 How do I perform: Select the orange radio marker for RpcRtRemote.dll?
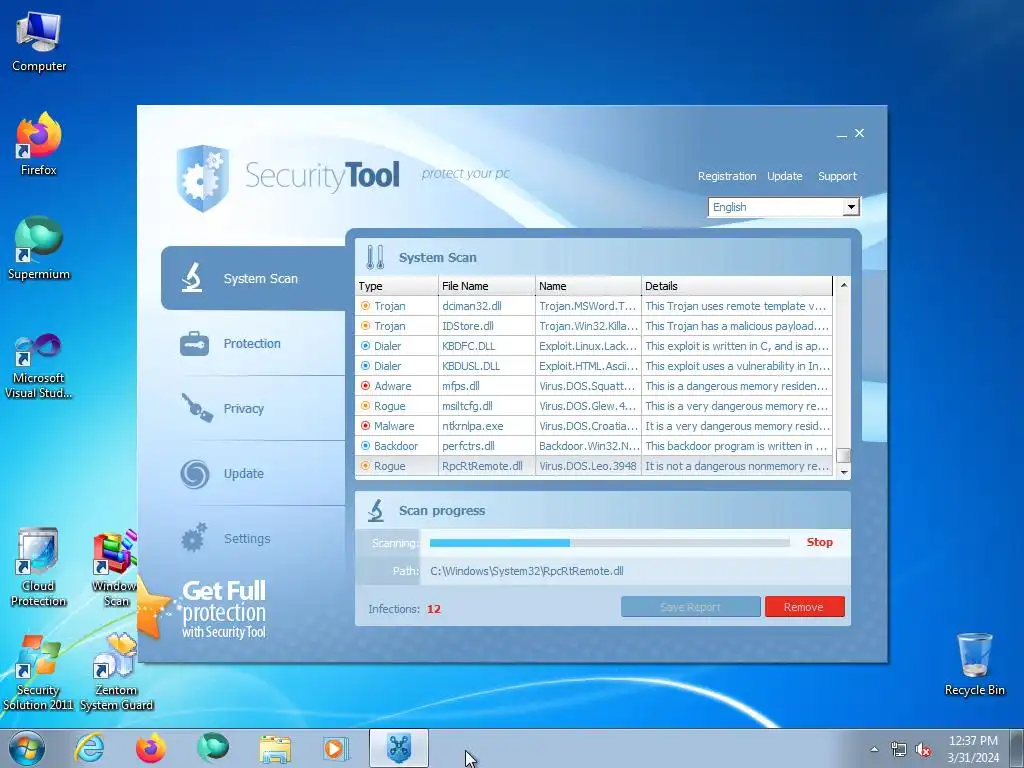pos(365,466)
